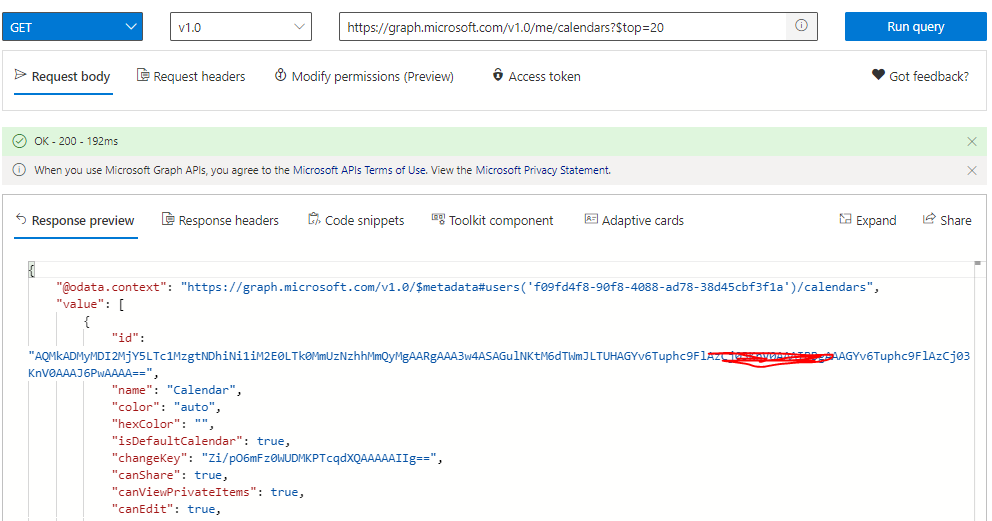Click the changeKey value text

tap(319, 458)
